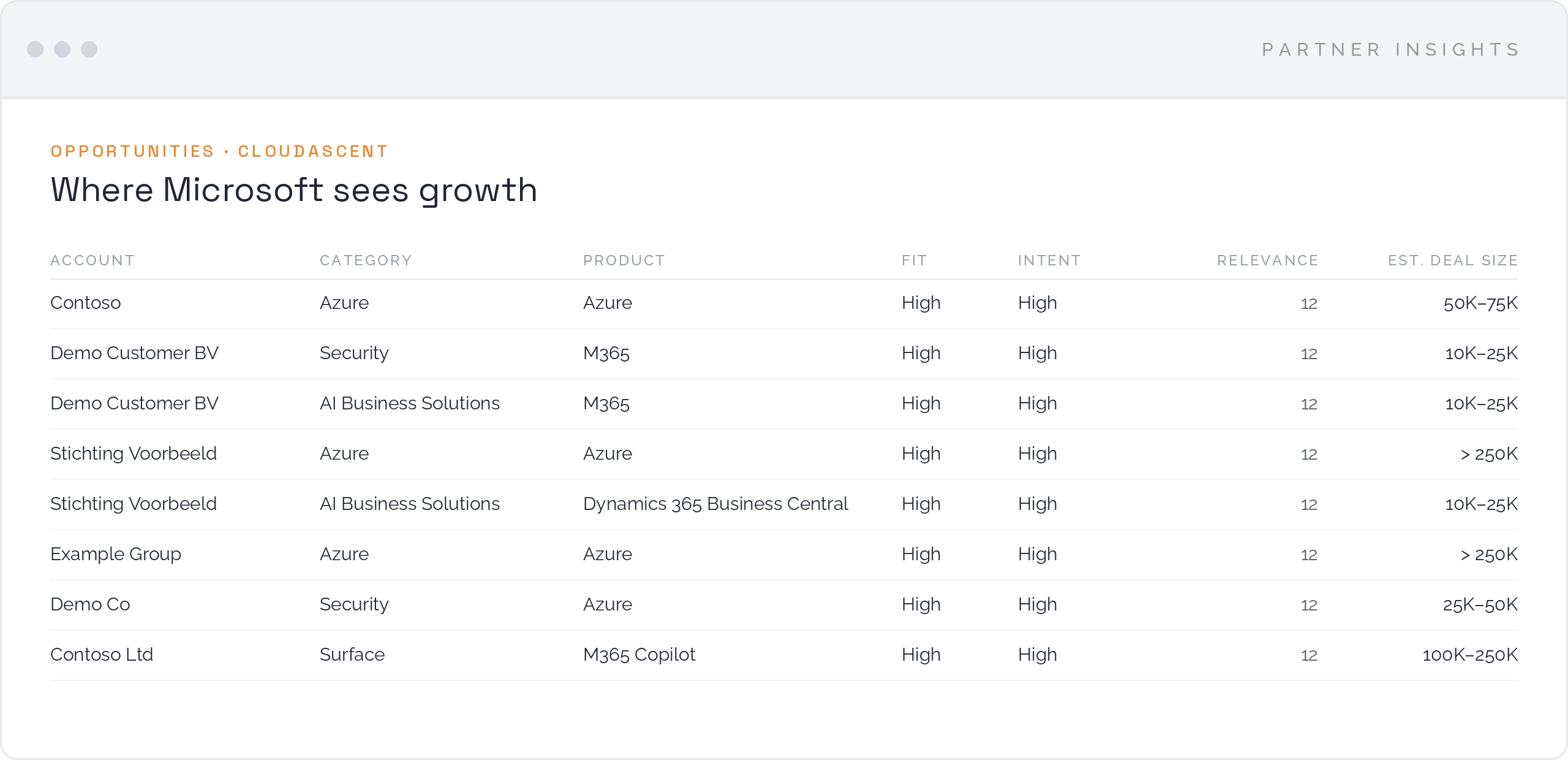Click the Intent High value for Contoso Ltd

coord(1038,655)
